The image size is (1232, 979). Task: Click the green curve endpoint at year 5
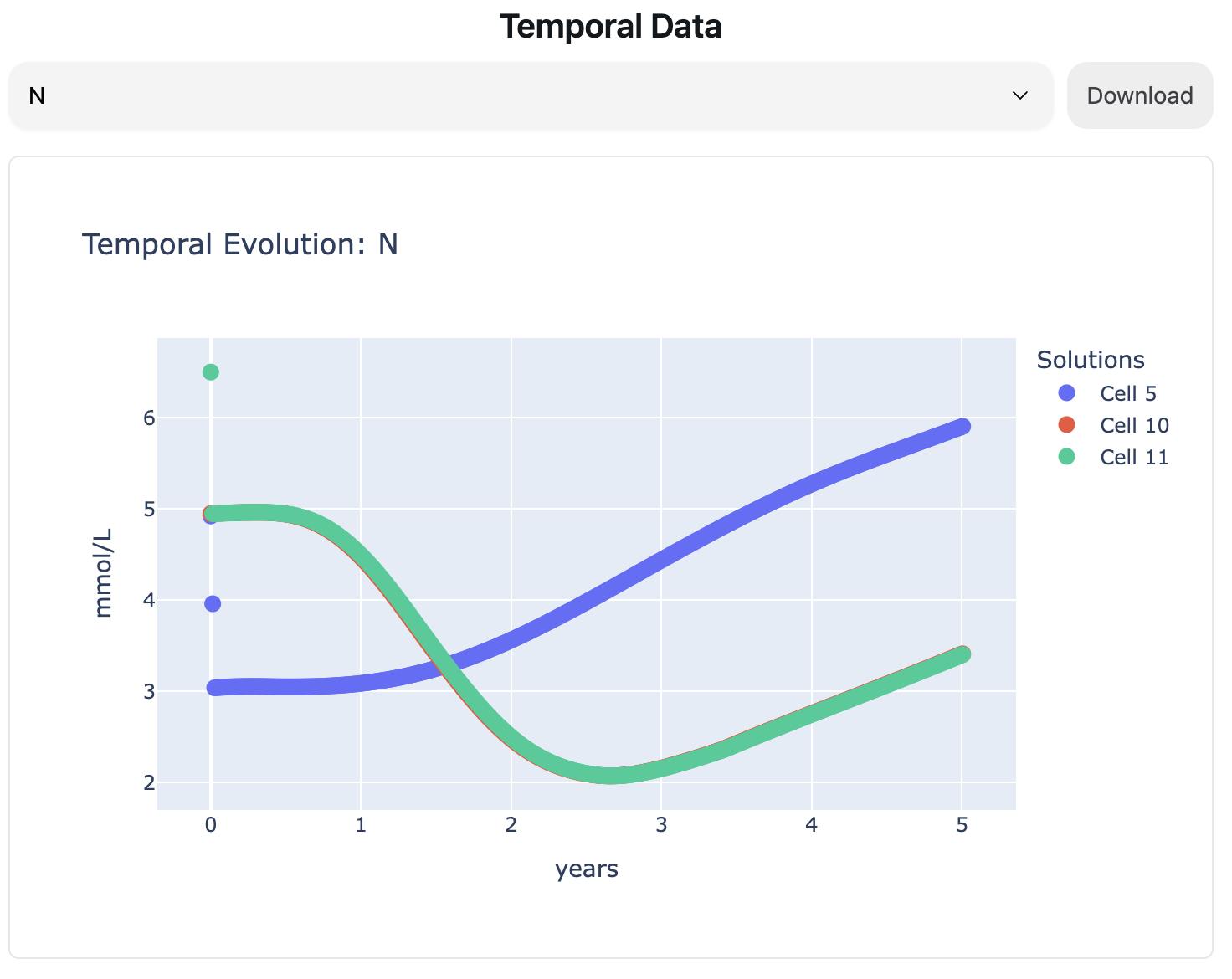pyautogui.click(x=963, y=654)
